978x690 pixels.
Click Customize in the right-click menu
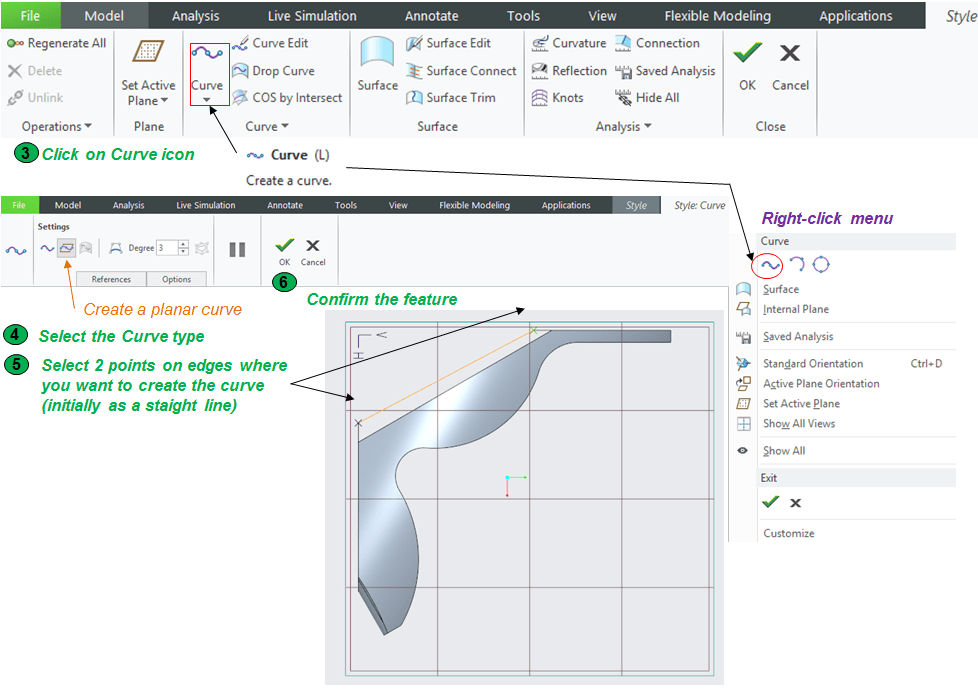tap(788, 533)
